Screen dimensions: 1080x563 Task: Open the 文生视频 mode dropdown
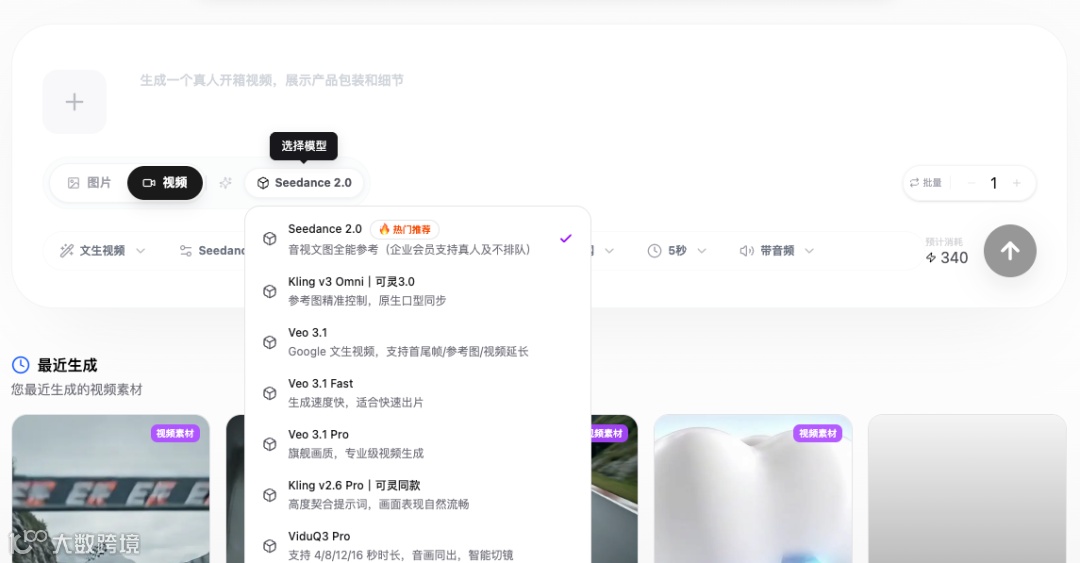tap(103, 250)
